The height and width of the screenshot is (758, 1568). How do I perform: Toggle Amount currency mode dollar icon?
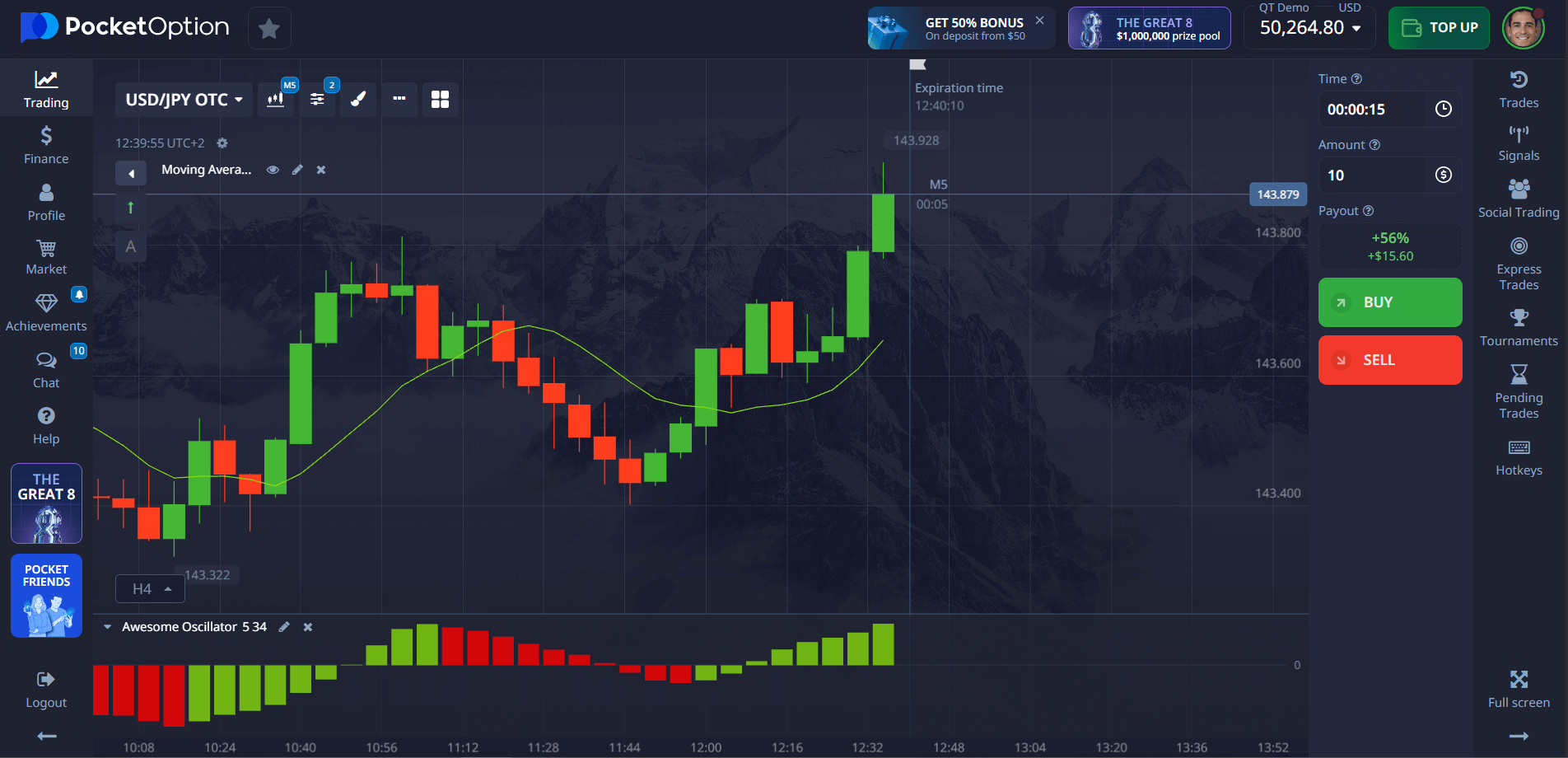[1443, 175]
